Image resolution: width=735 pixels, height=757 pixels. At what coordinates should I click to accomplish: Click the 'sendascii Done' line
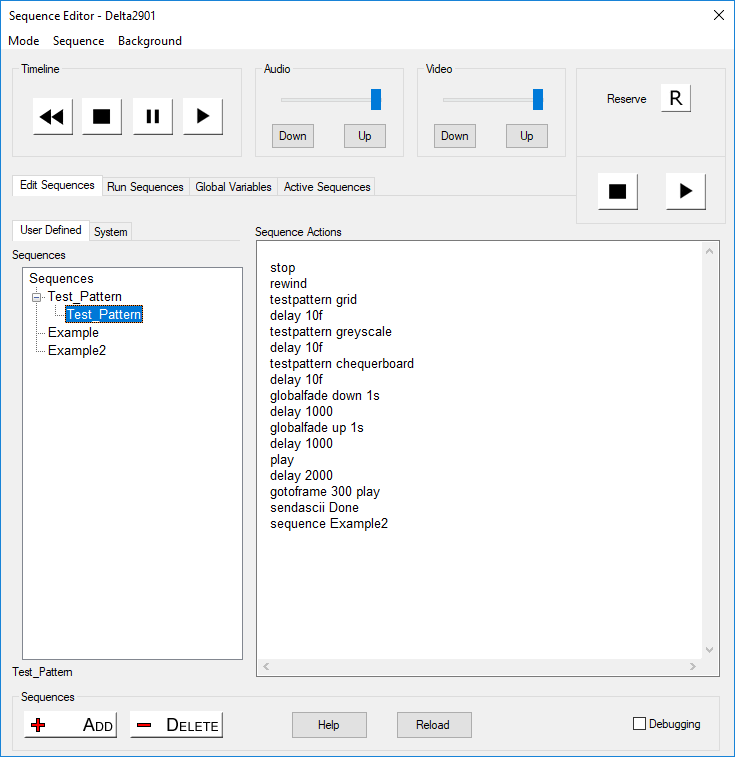[x=314, y=507]
